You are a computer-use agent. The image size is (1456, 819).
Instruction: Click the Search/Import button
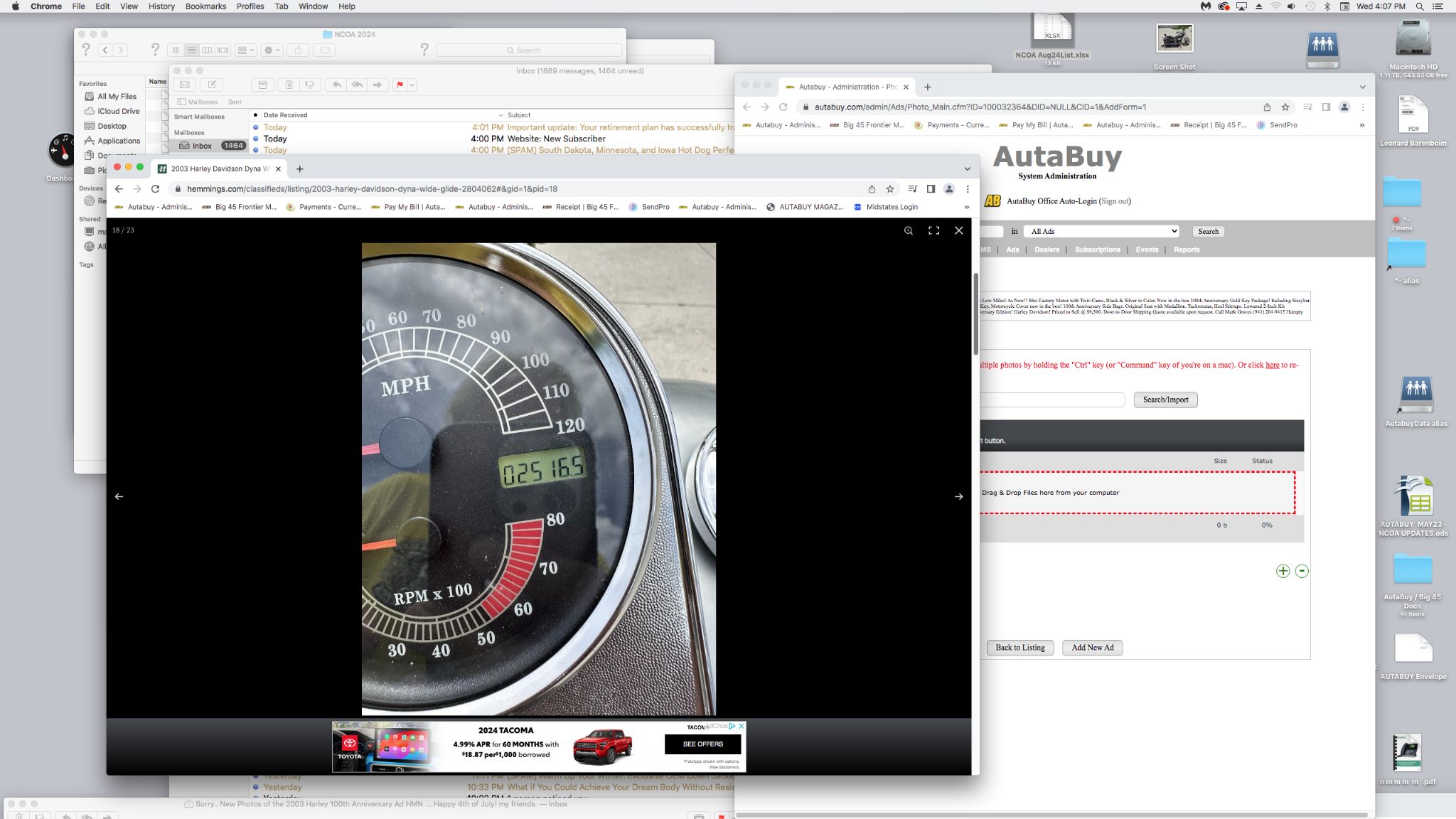1165,400
